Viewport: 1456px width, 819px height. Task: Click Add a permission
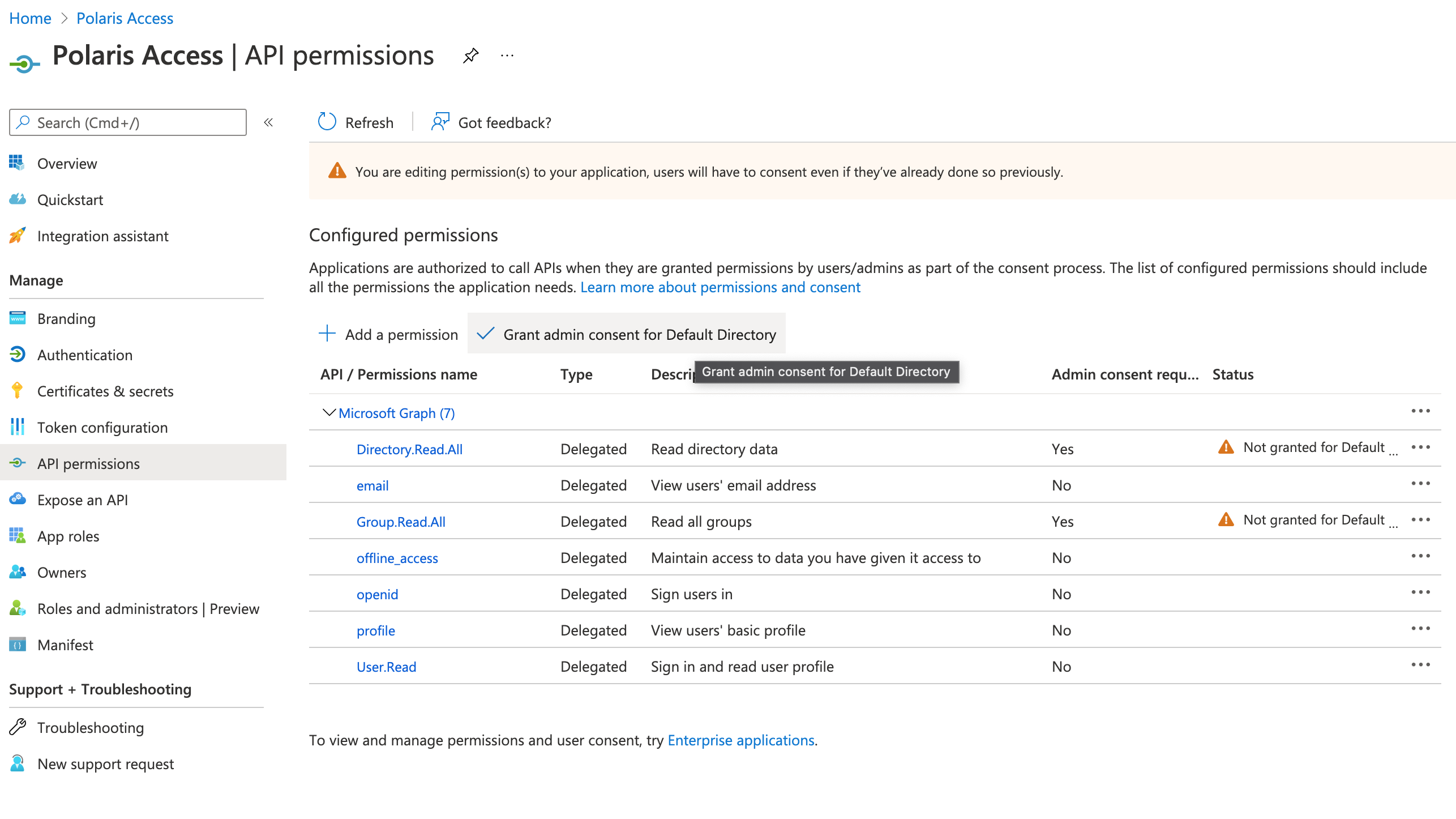coord(388,334)
